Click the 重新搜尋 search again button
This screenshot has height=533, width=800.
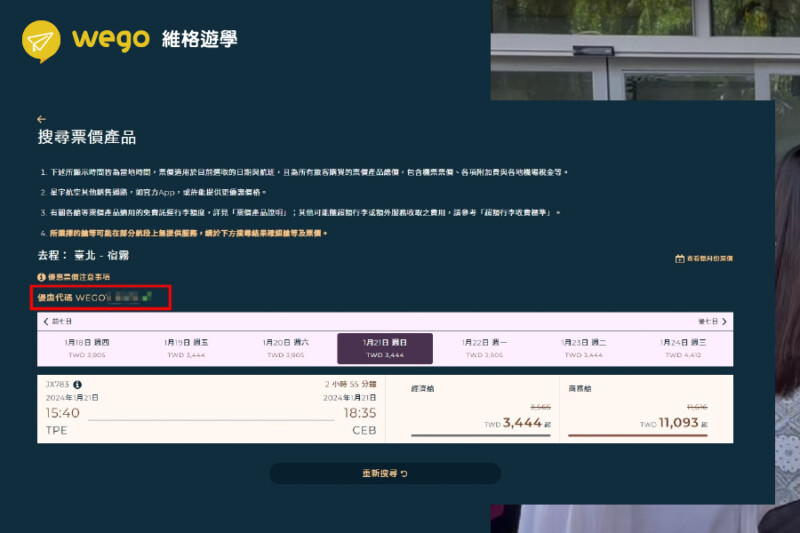tap(385, 473)
